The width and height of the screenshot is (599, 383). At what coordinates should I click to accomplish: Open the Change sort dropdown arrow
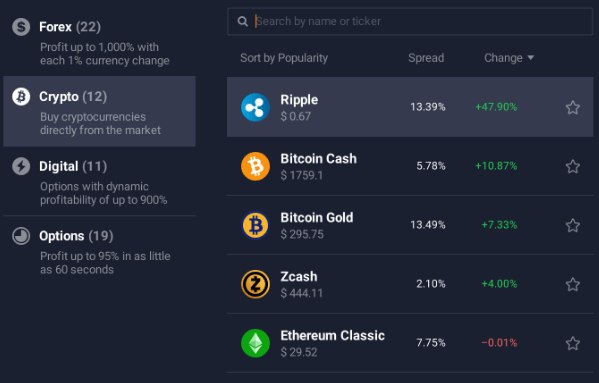(x=531, y=58)
